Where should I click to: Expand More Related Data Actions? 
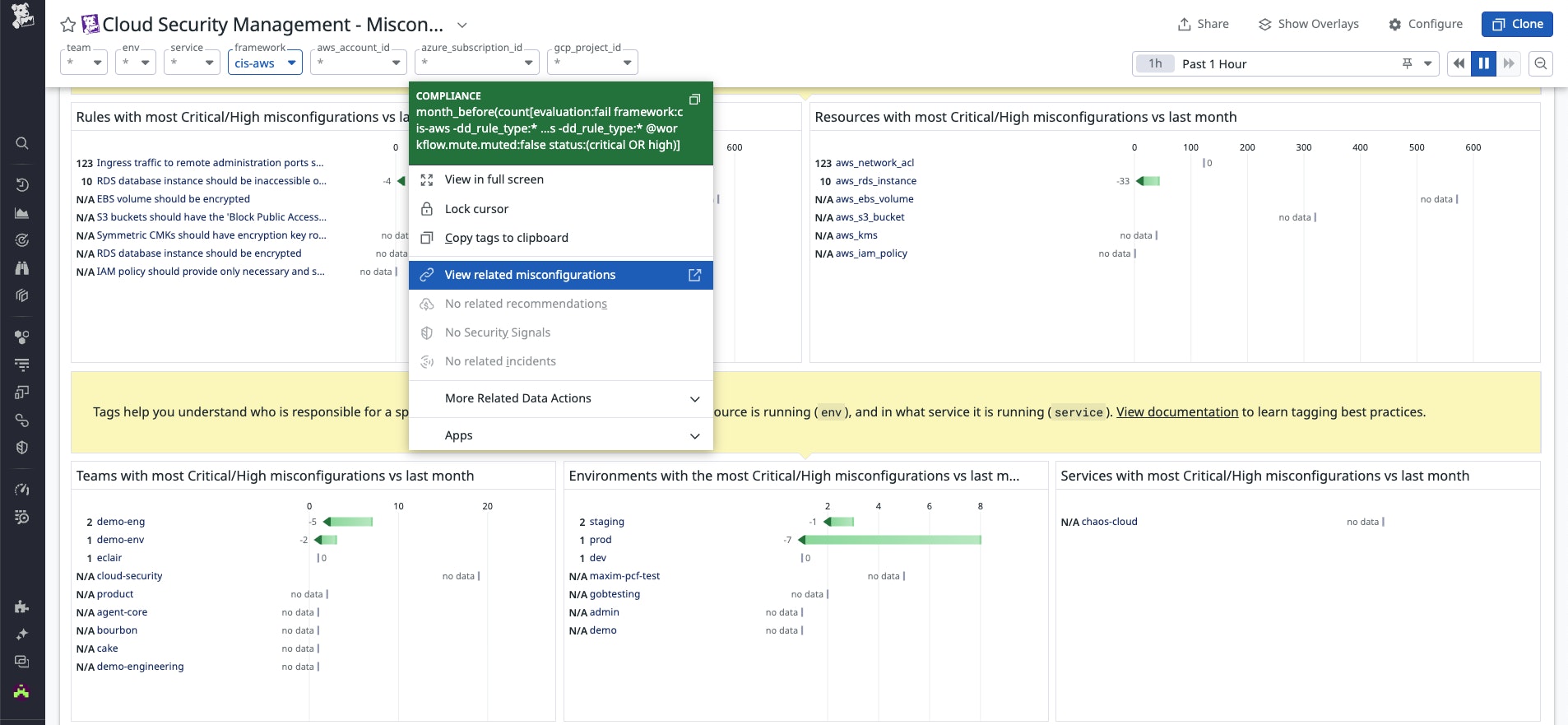tap(560, 398)
